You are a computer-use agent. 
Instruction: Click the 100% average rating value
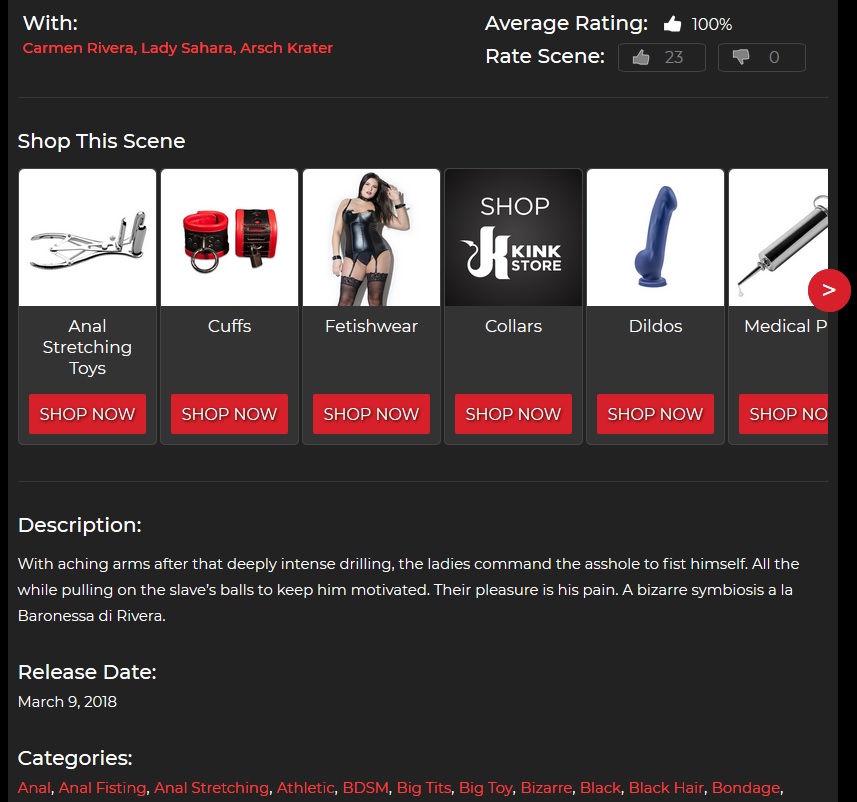712,24
